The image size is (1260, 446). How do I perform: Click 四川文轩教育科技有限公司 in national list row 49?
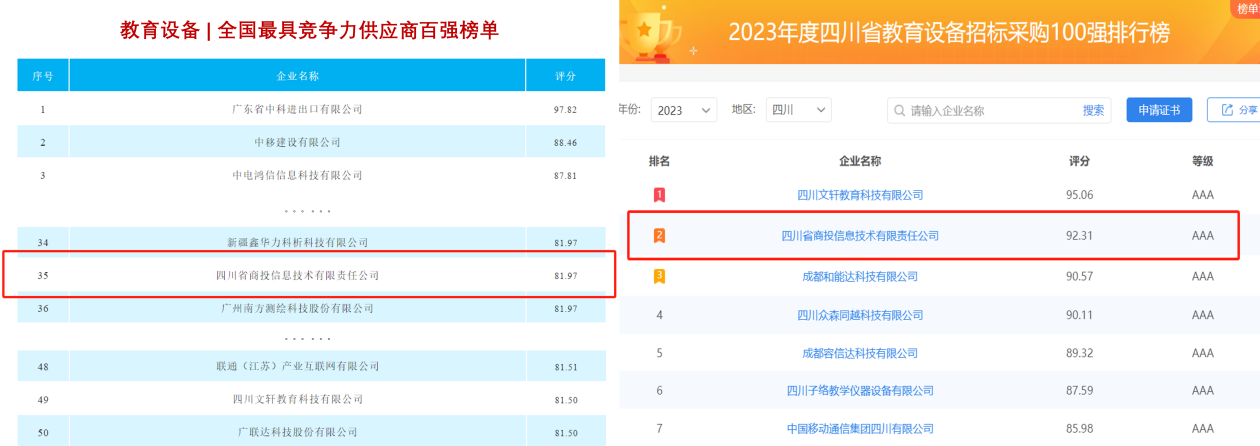(297, 399)
